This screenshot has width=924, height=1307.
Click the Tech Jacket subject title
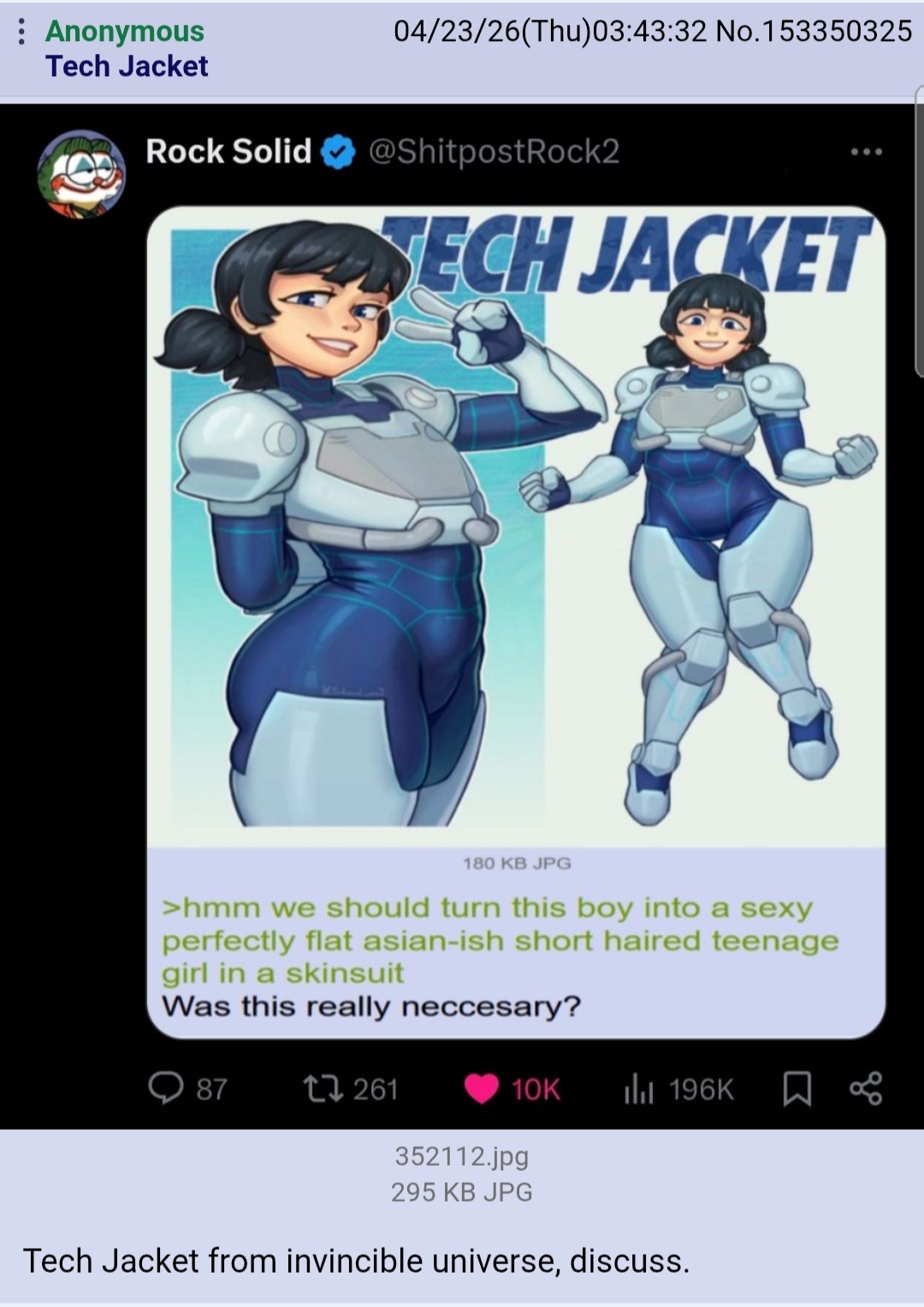coord(127,66)
